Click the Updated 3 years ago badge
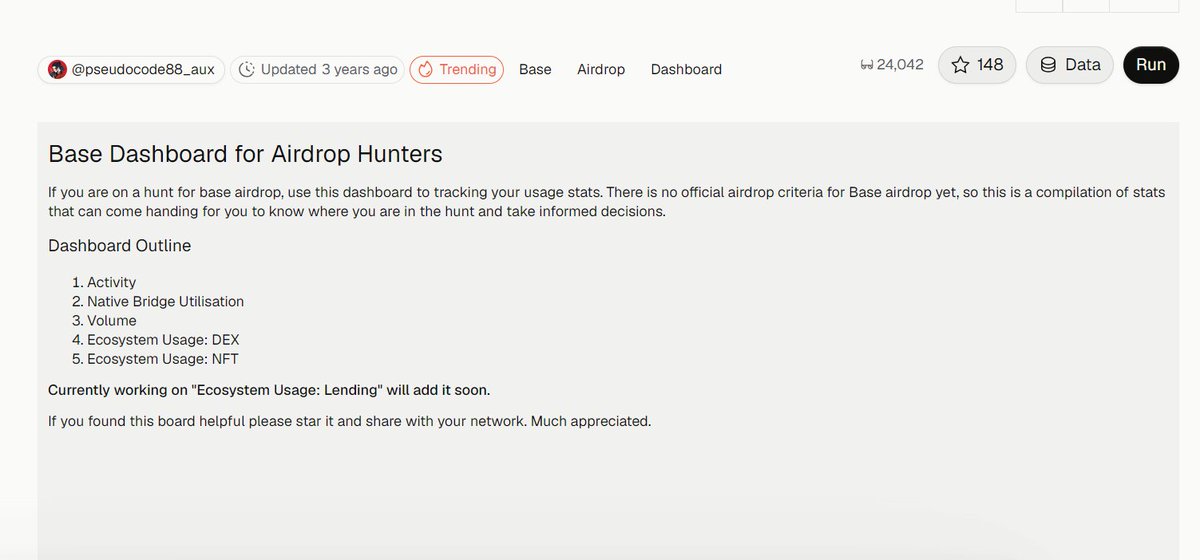Screen dimensions: 1200x560 [317, 69]
